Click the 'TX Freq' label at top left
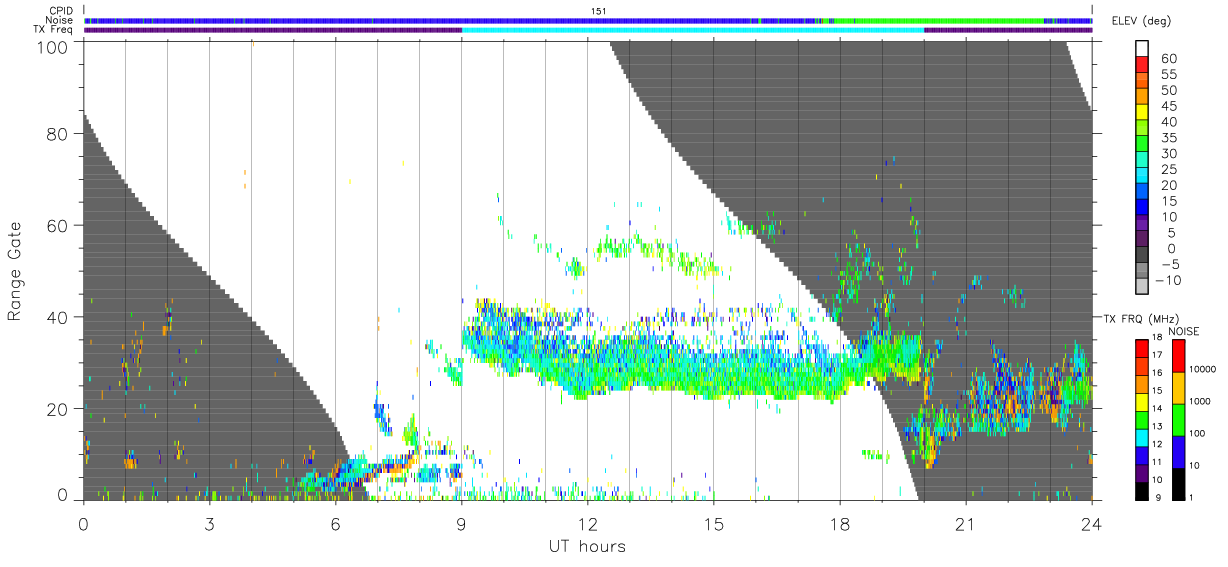 (53, 30)
